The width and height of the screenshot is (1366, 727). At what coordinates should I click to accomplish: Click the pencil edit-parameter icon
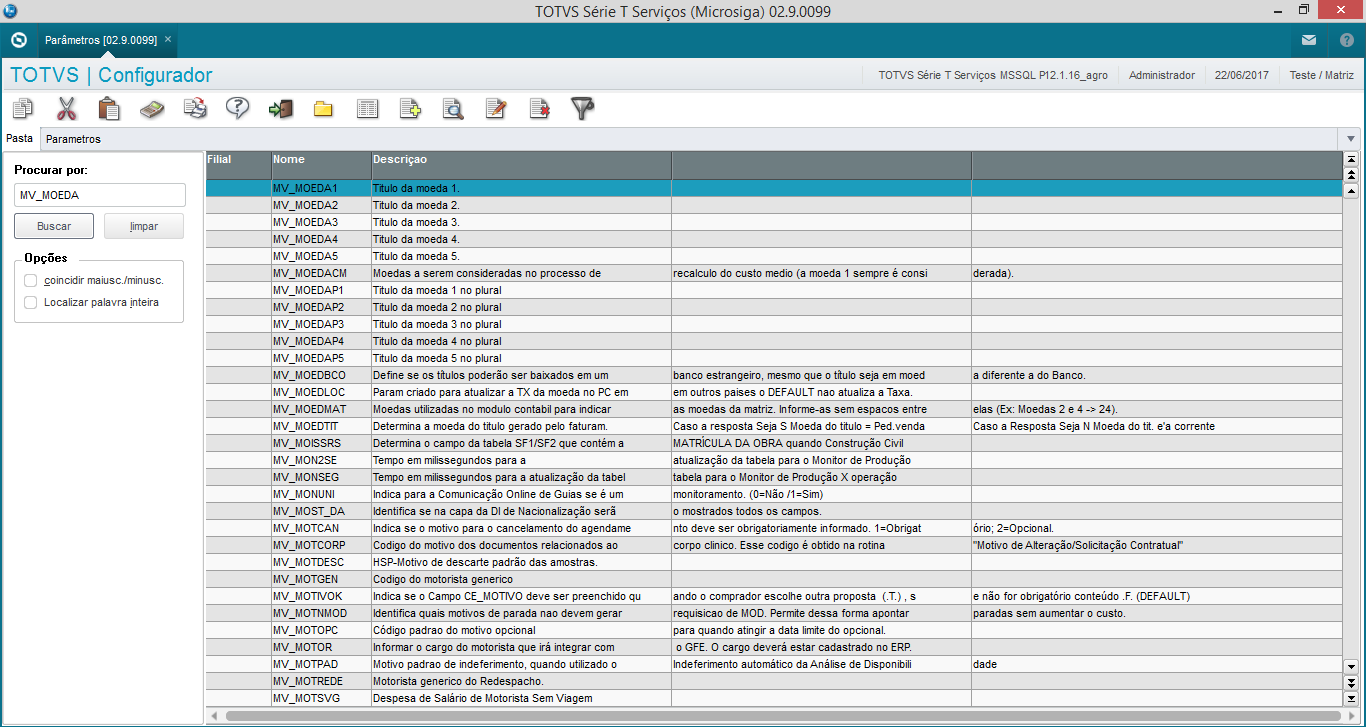click(x=496, y=108)
